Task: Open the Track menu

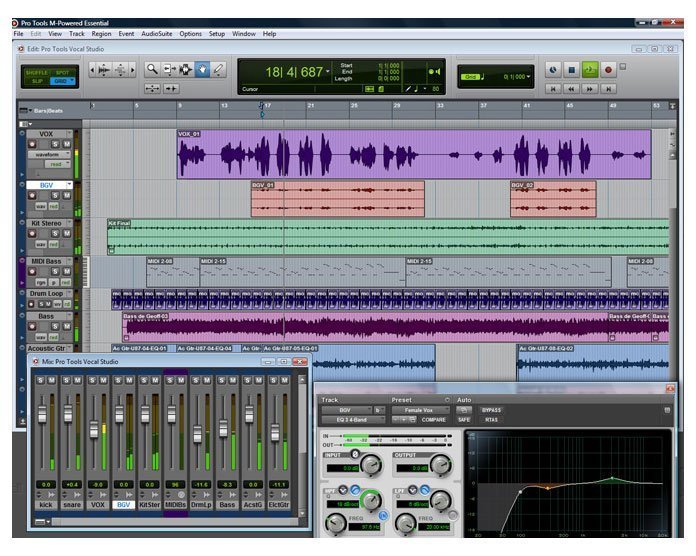Action: click(x=77, y=34)
